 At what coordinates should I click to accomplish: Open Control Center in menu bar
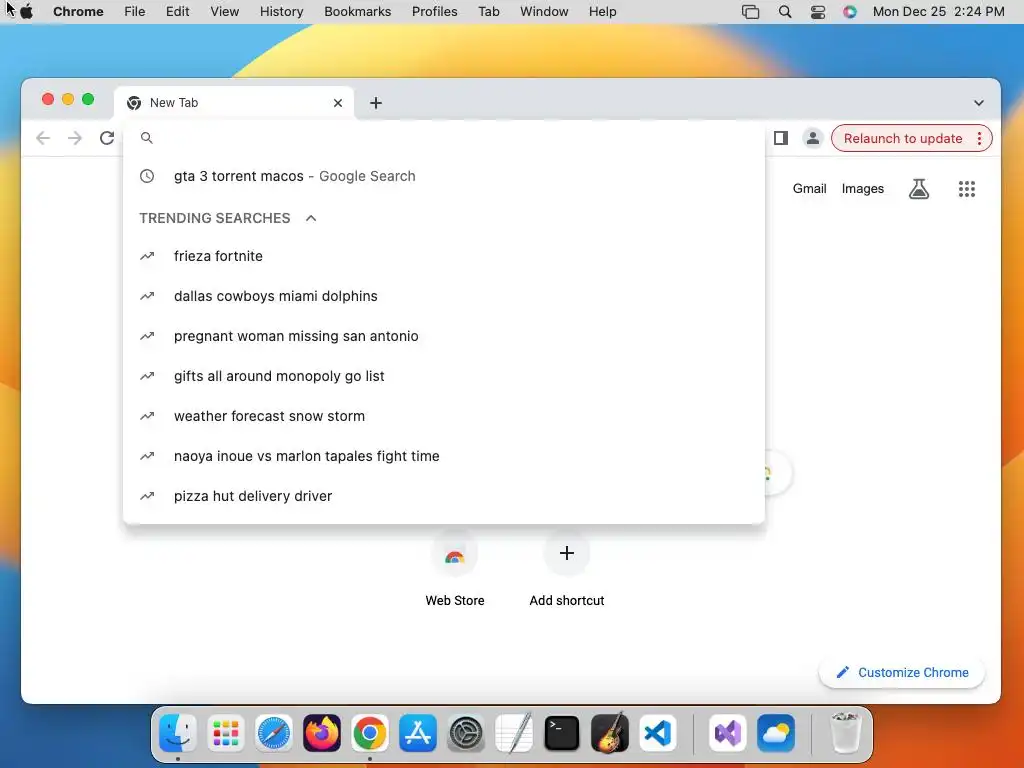818,12
